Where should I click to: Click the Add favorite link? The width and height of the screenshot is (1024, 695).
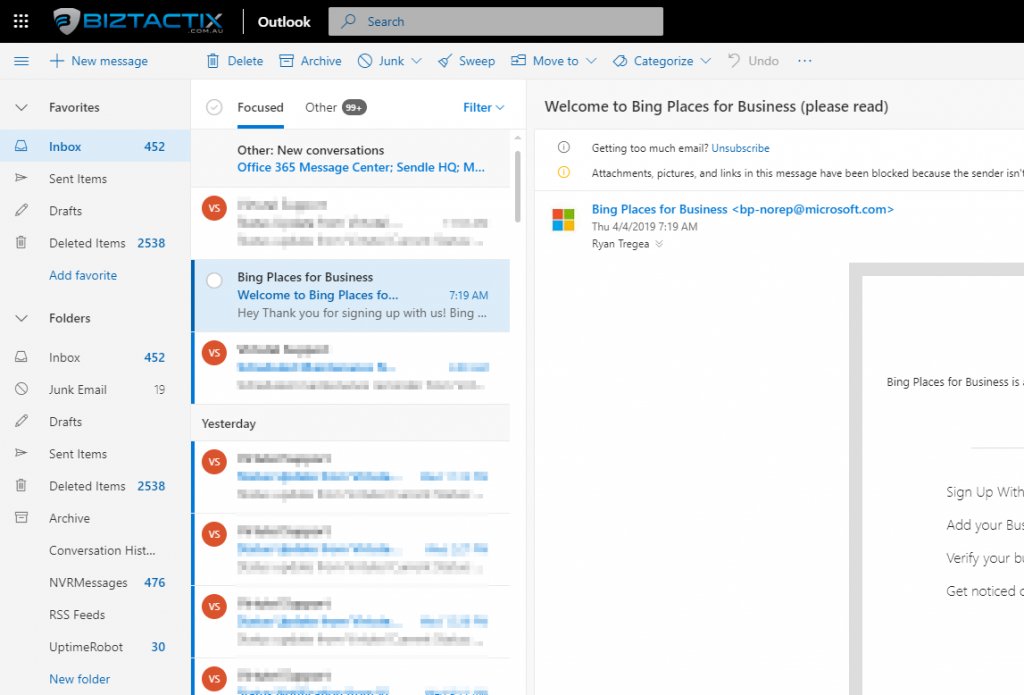83,275
